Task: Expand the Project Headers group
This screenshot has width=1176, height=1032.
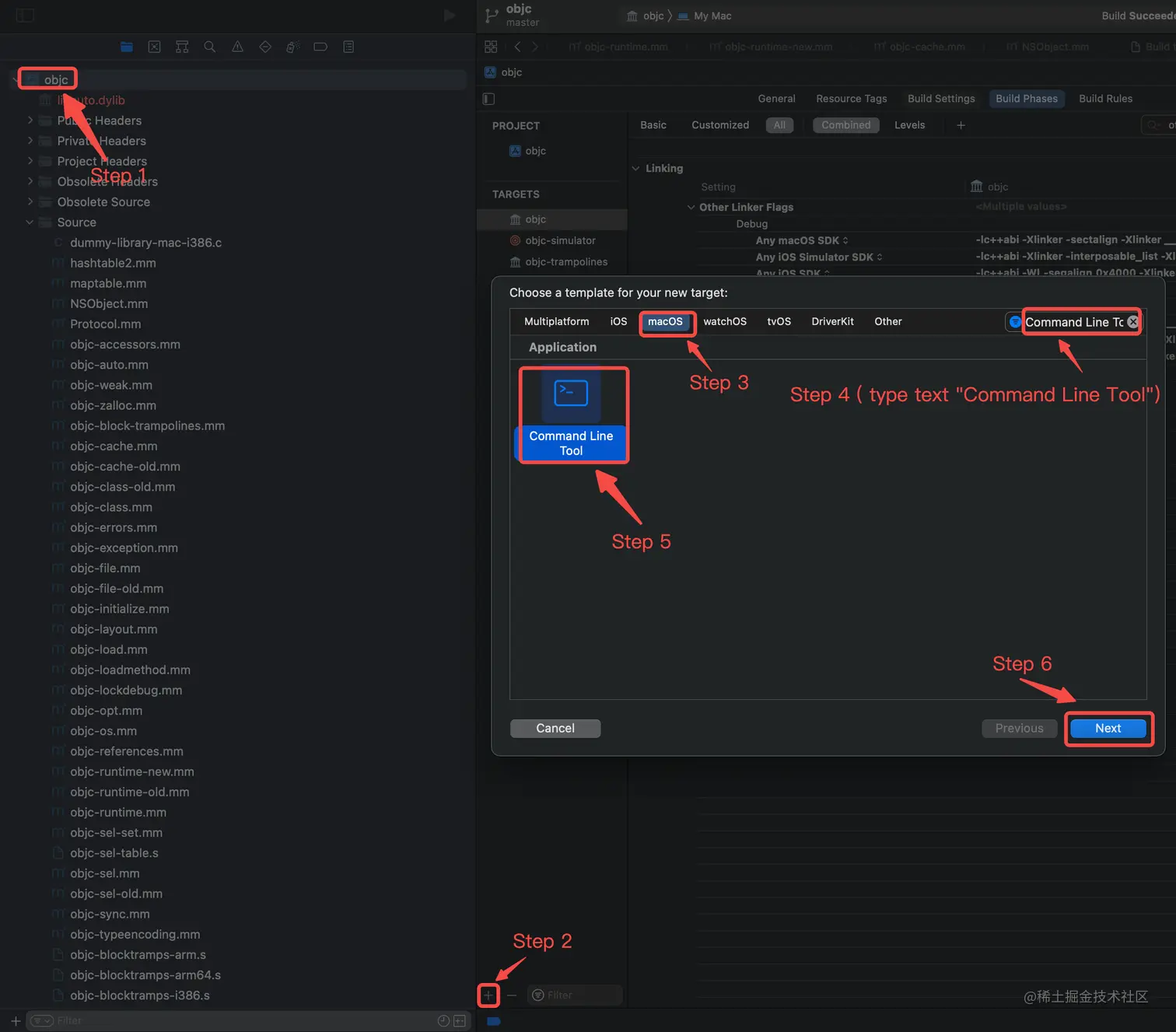Action: (x=30, y=161)
